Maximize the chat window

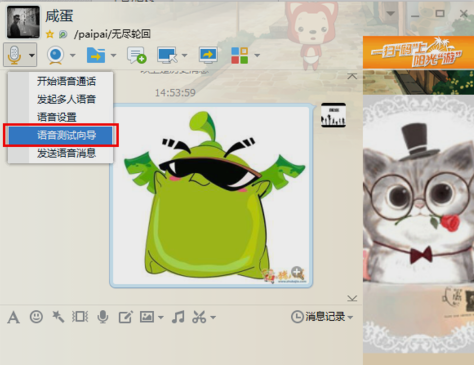(x=440, y=13)
